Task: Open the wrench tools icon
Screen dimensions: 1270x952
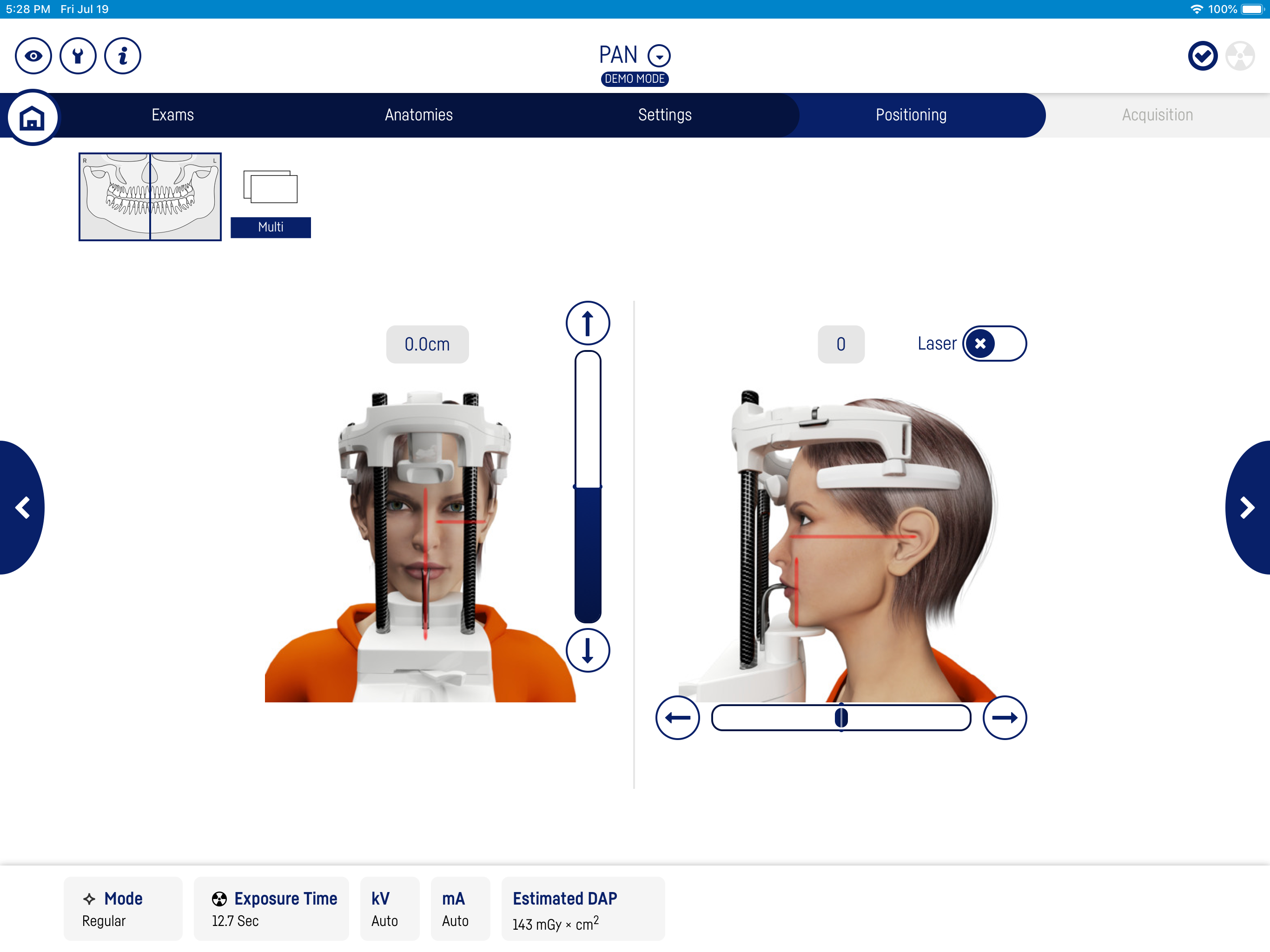Action: (78, 56)
